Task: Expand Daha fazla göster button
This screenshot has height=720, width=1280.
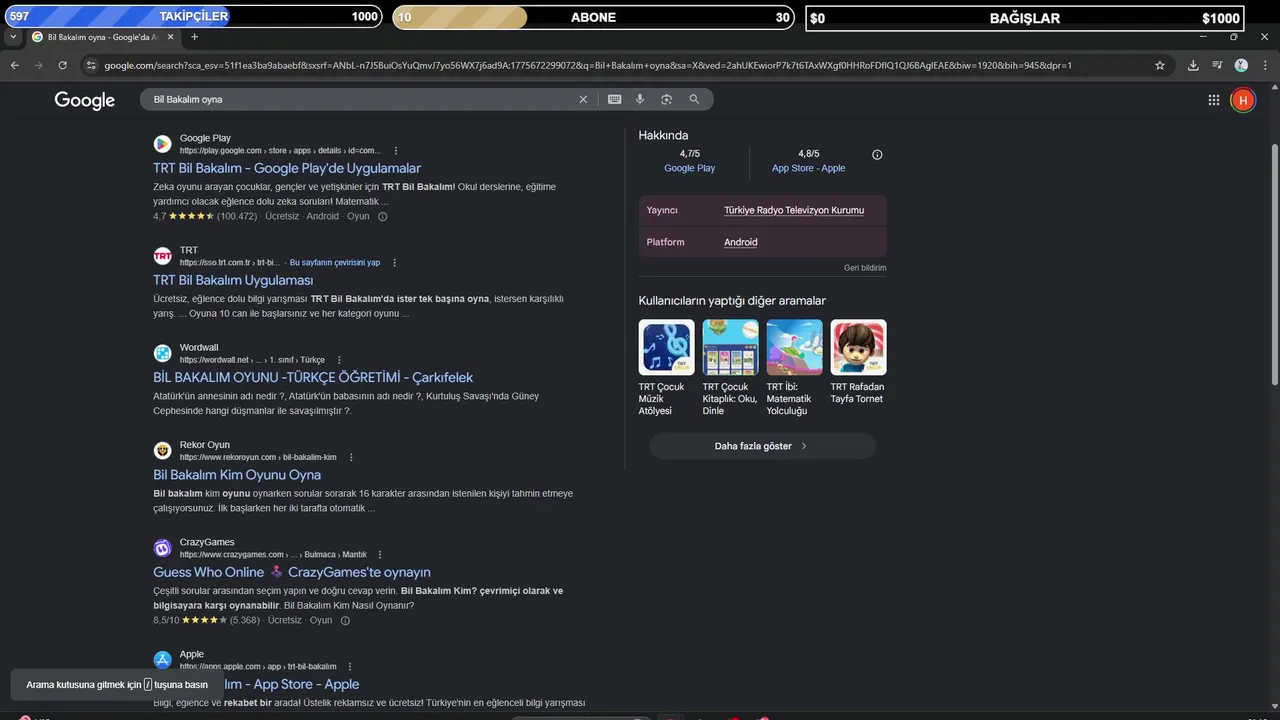Action: [762, 446]
